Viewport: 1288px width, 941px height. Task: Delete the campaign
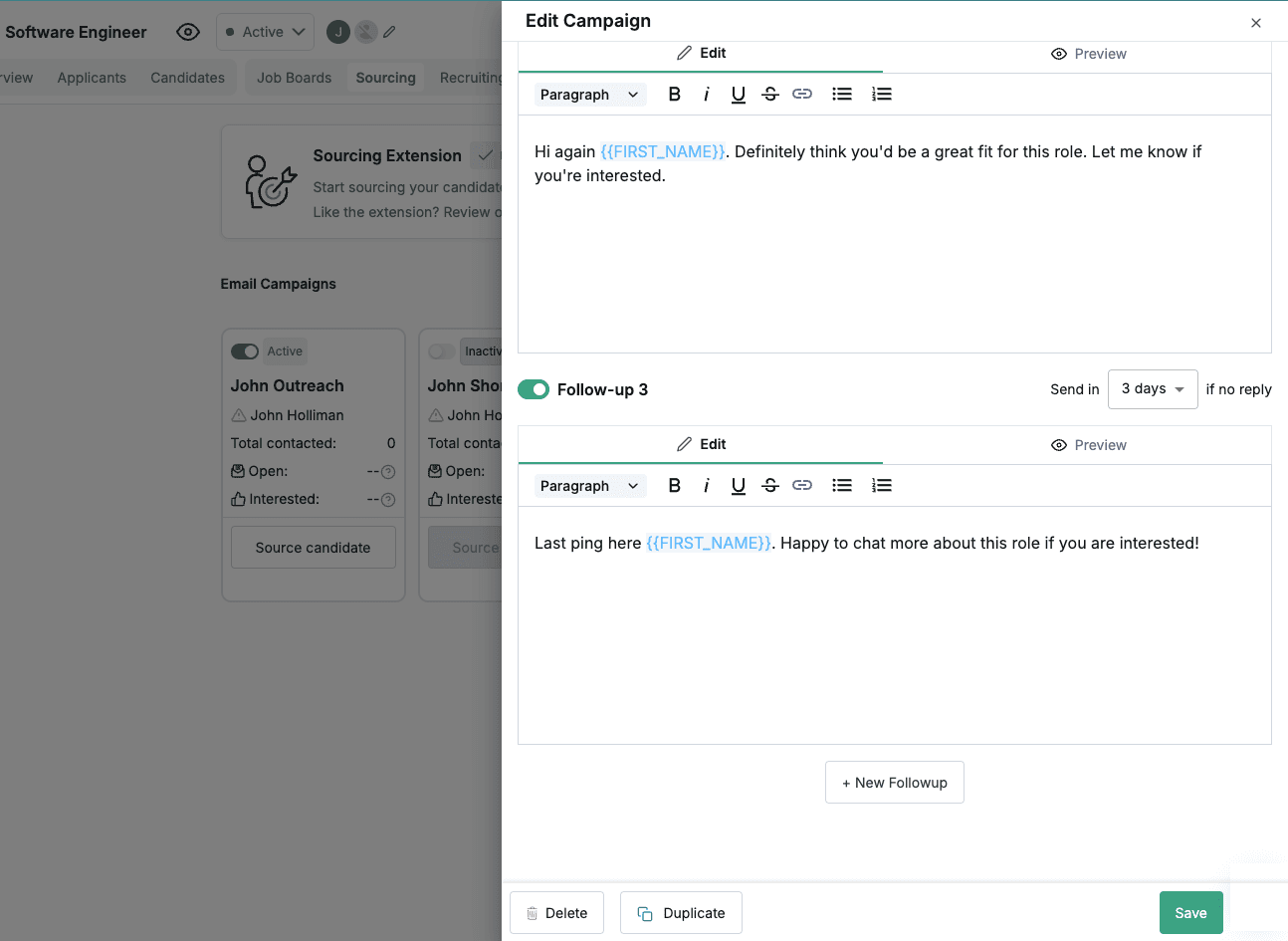(556, 913)
